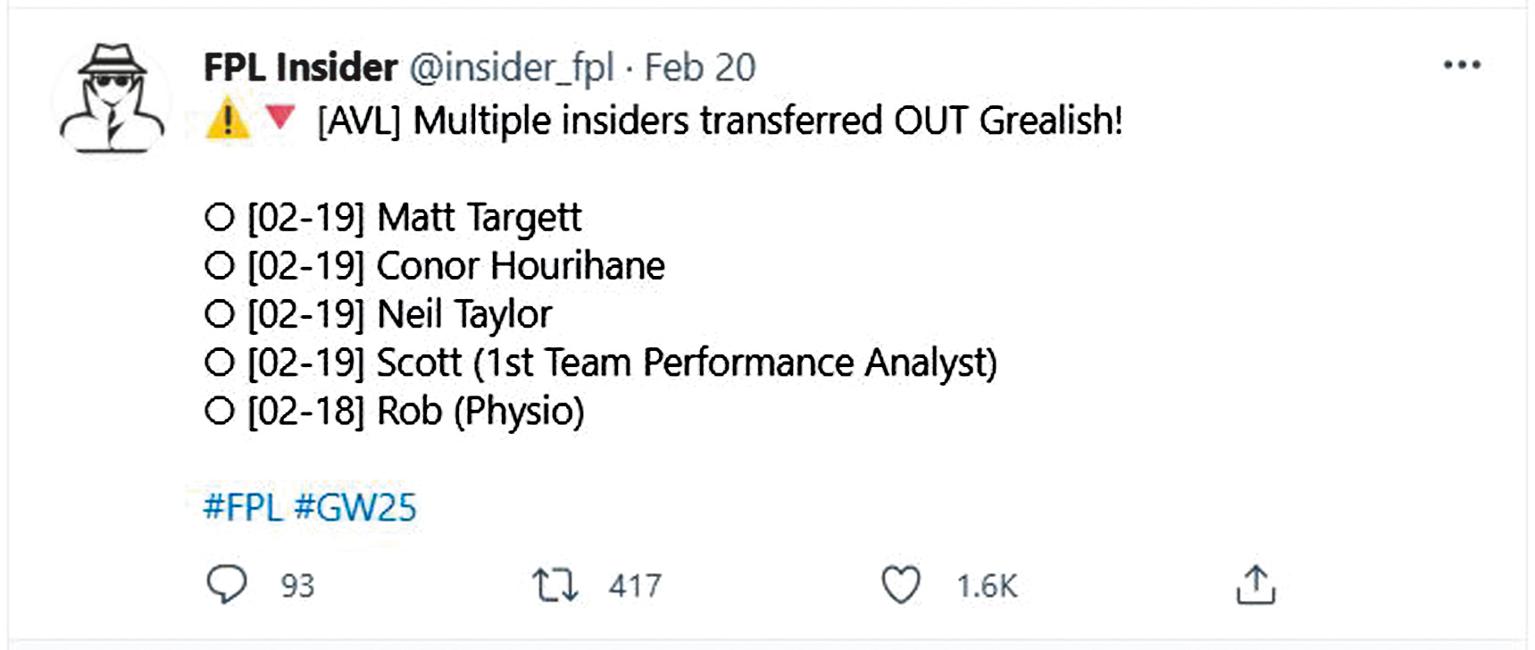The image size is (1535, 650).
Task: Click the FPL Insider display name
Action: [300, 68]
